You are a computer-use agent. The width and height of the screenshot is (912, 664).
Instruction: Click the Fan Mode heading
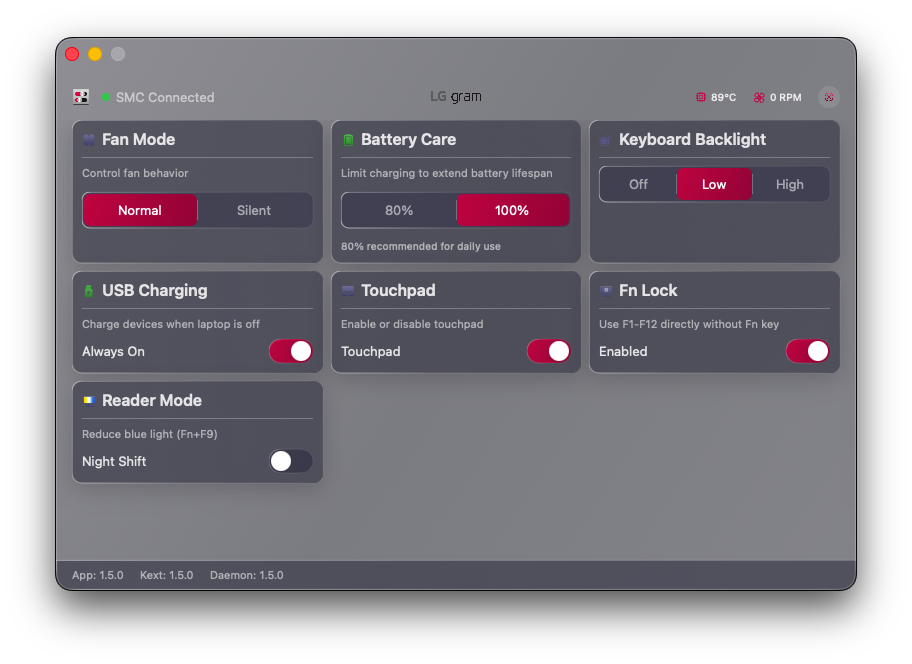coord(138,140)
